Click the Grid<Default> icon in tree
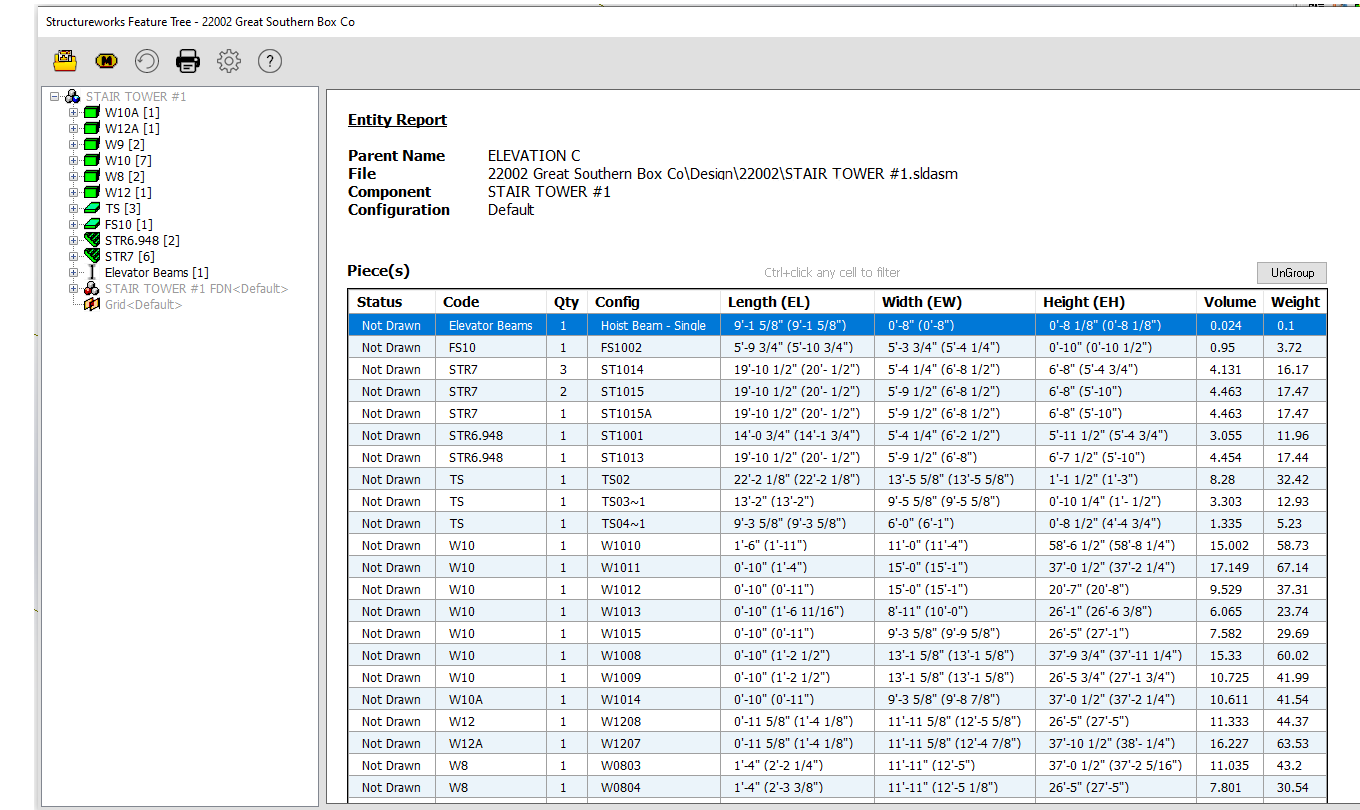 coord(92,304)
